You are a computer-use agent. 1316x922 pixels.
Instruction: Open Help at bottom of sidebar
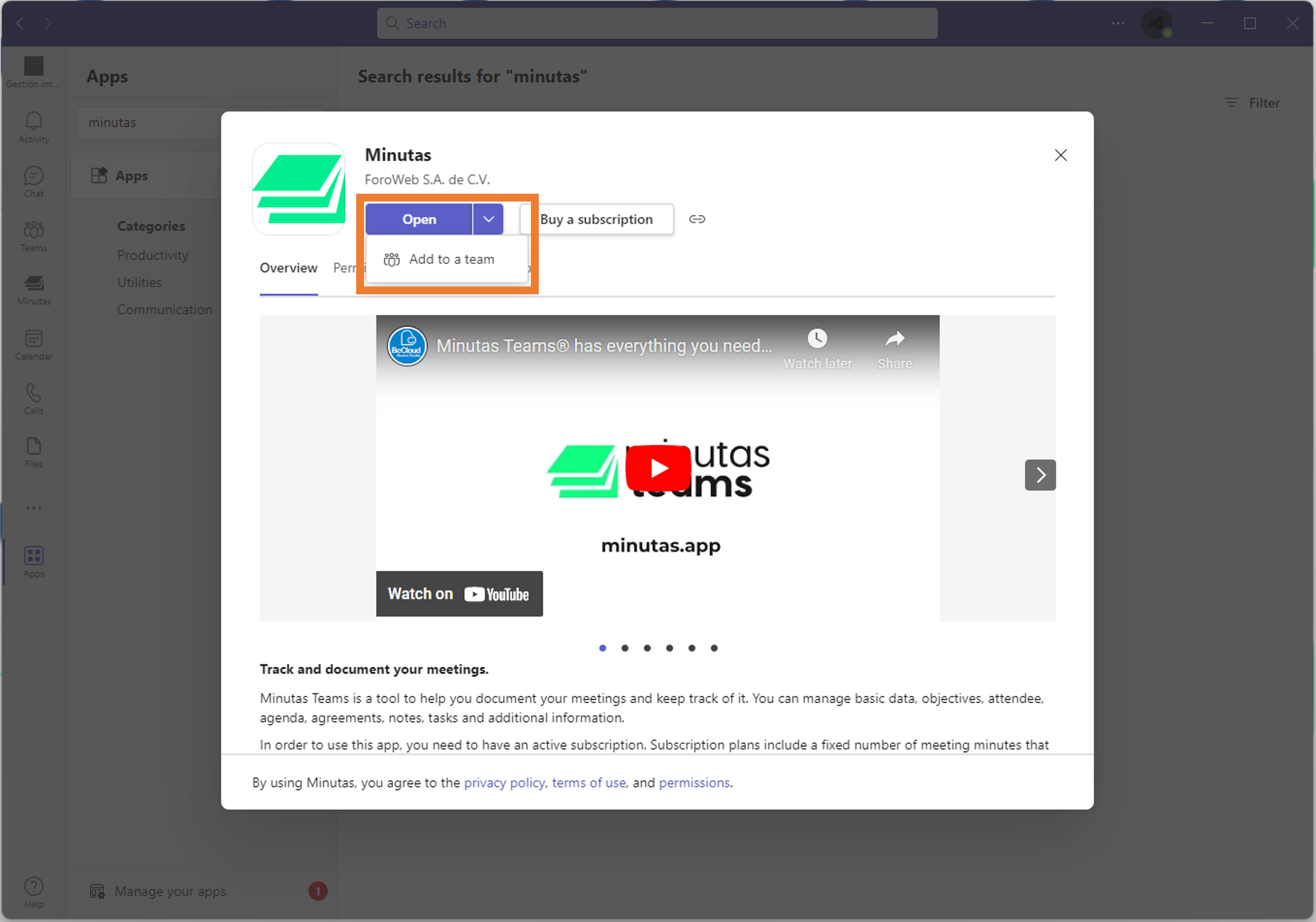coord(33,892)
